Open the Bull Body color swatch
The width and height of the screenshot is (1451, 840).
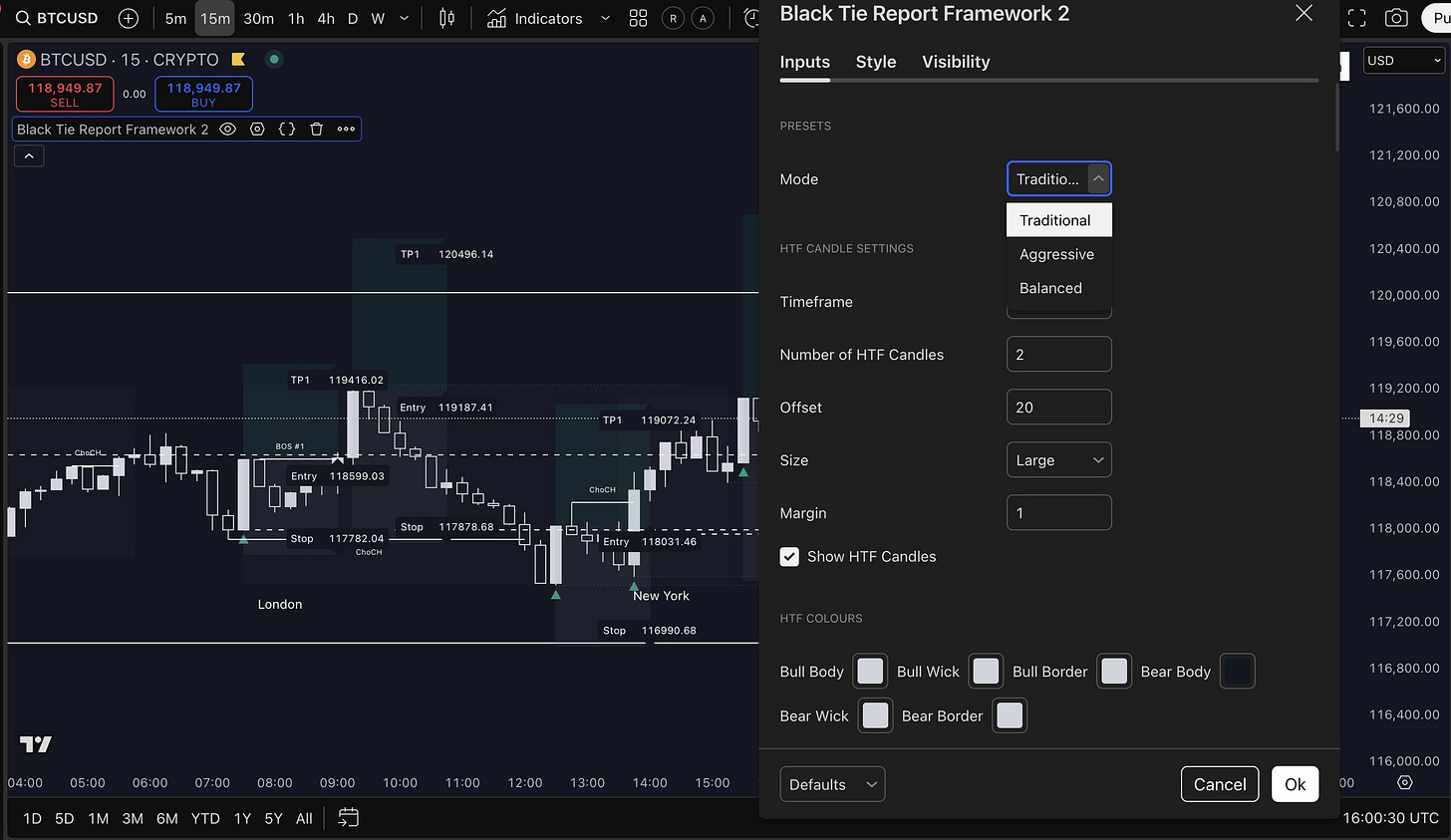coord(870,672)
